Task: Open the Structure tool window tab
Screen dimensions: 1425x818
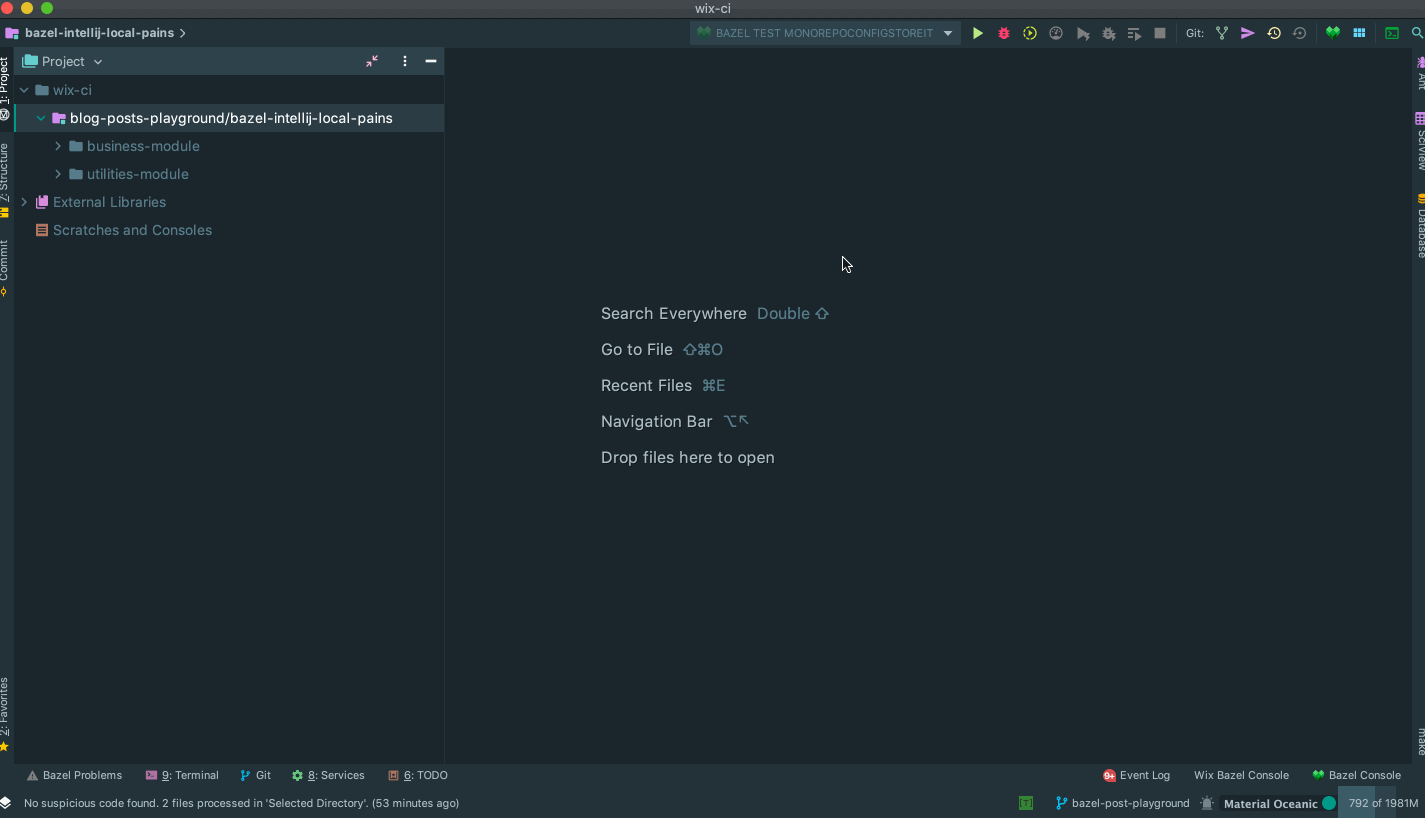Action: coord(6,180)
